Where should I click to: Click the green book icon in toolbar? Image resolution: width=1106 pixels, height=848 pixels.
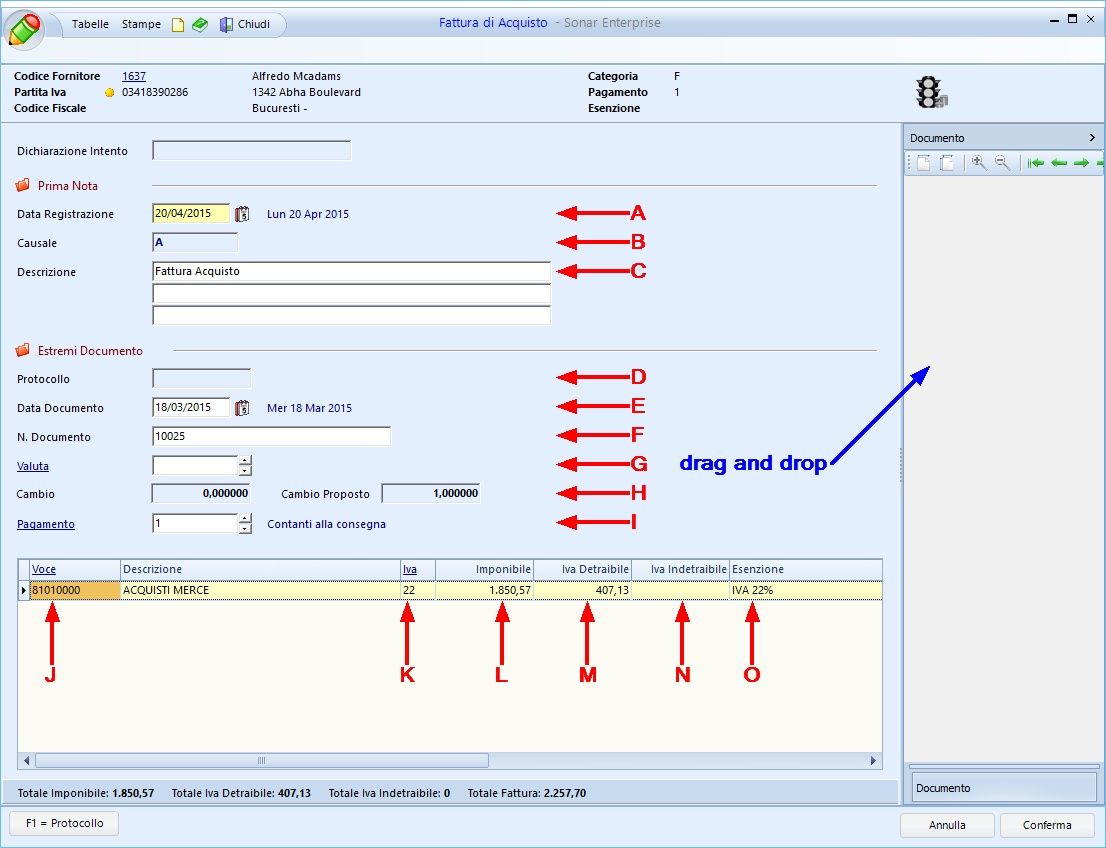(200, 25)
